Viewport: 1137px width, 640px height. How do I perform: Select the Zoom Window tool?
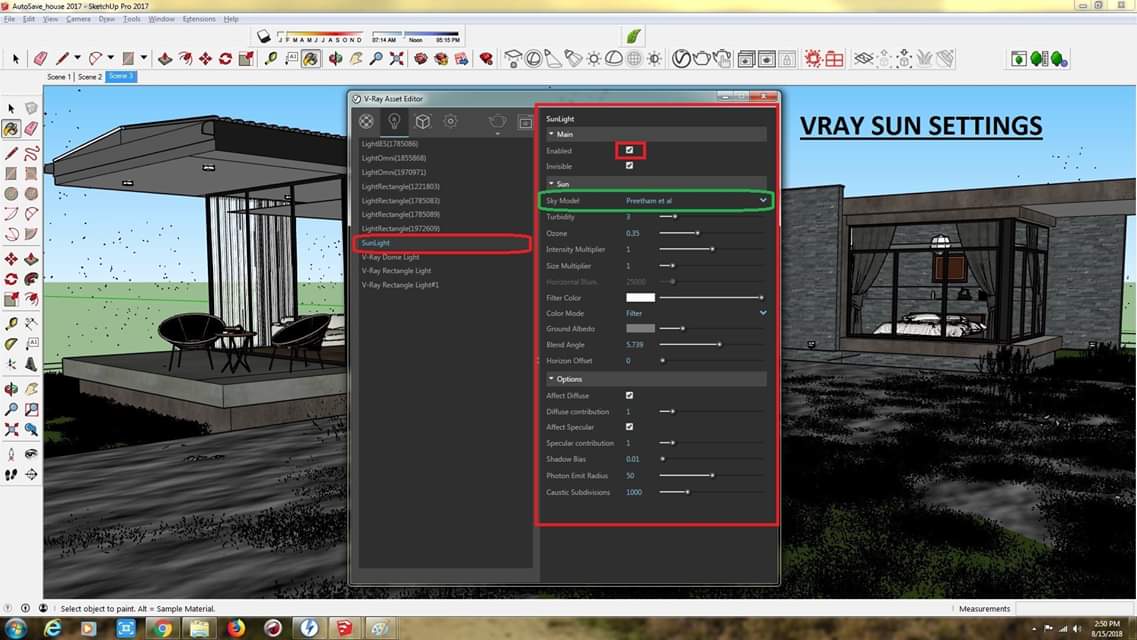coord(31,410)
